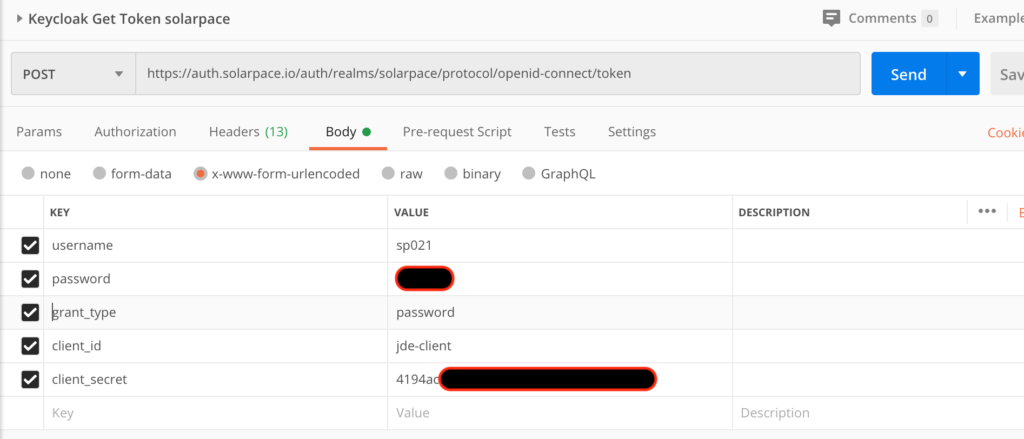Open the three-dots column options menu
Viewport: 1024px width, 439px height.
point(987,212)
